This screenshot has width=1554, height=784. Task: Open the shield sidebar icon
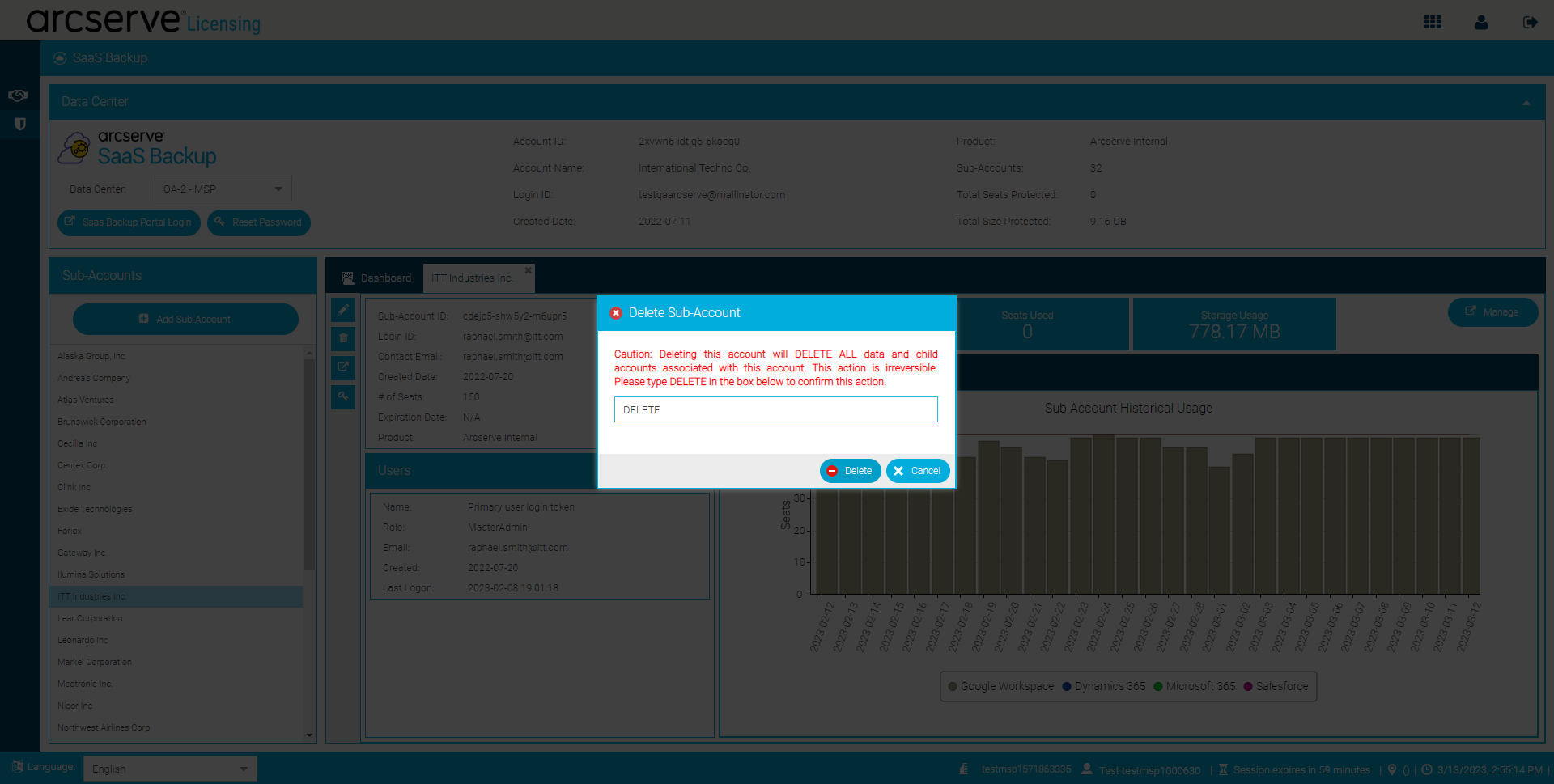[20, 124]
